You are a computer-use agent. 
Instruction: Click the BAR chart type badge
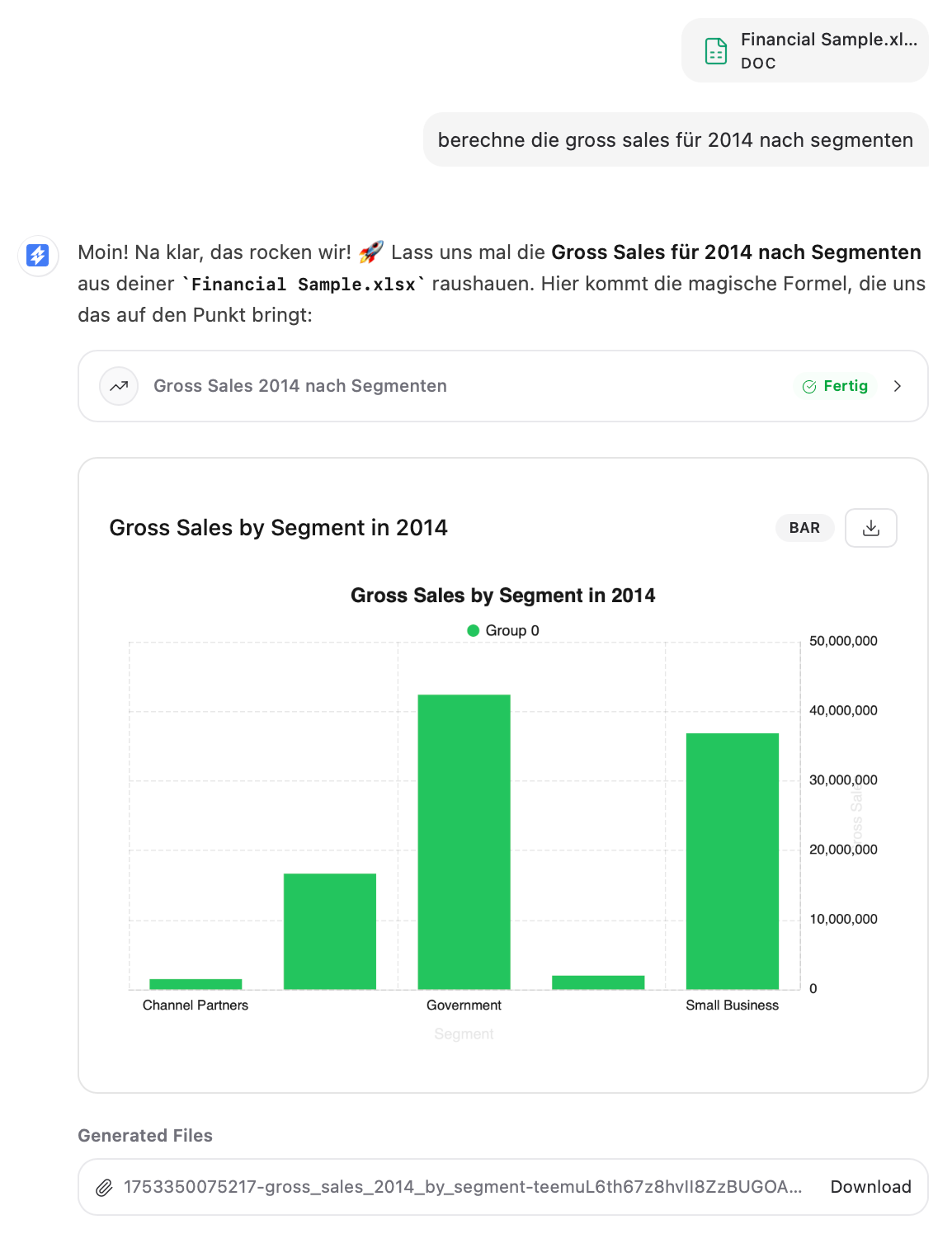coord(804,528)
